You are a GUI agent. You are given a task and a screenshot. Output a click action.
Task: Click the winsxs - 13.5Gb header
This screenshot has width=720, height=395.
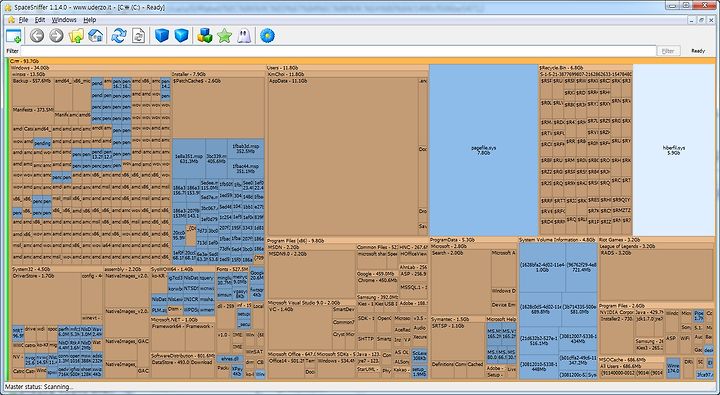[x=91, y=74]
